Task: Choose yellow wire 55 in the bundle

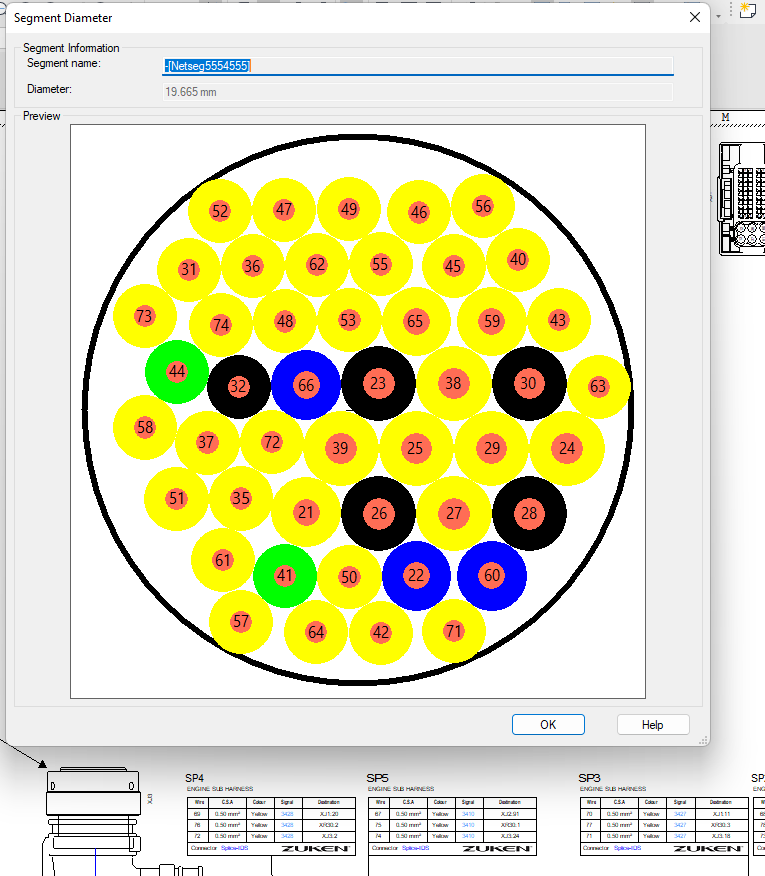Action: [x=381, y=264]
